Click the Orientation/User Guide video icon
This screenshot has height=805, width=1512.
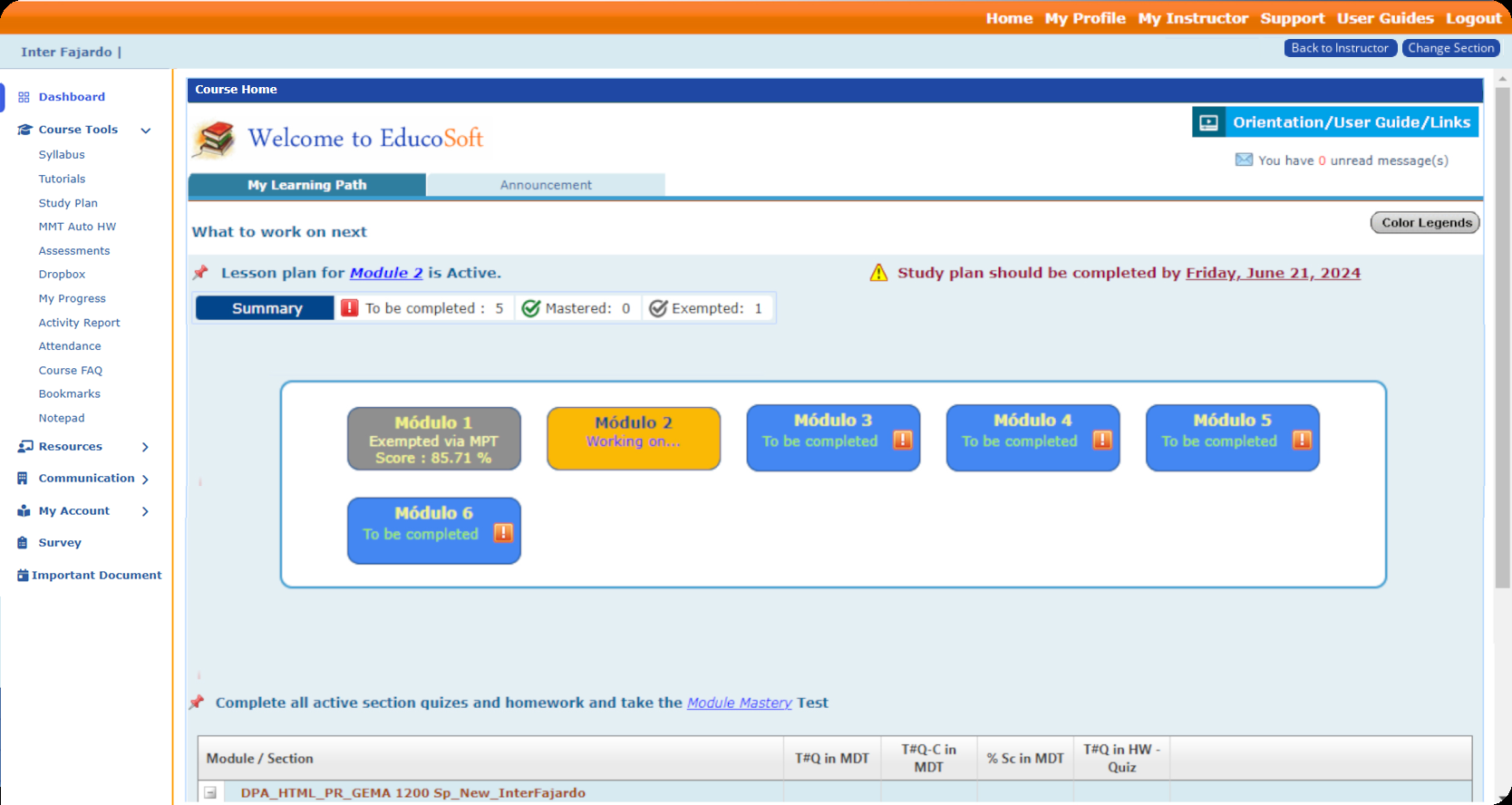(x=1208, y=122)
